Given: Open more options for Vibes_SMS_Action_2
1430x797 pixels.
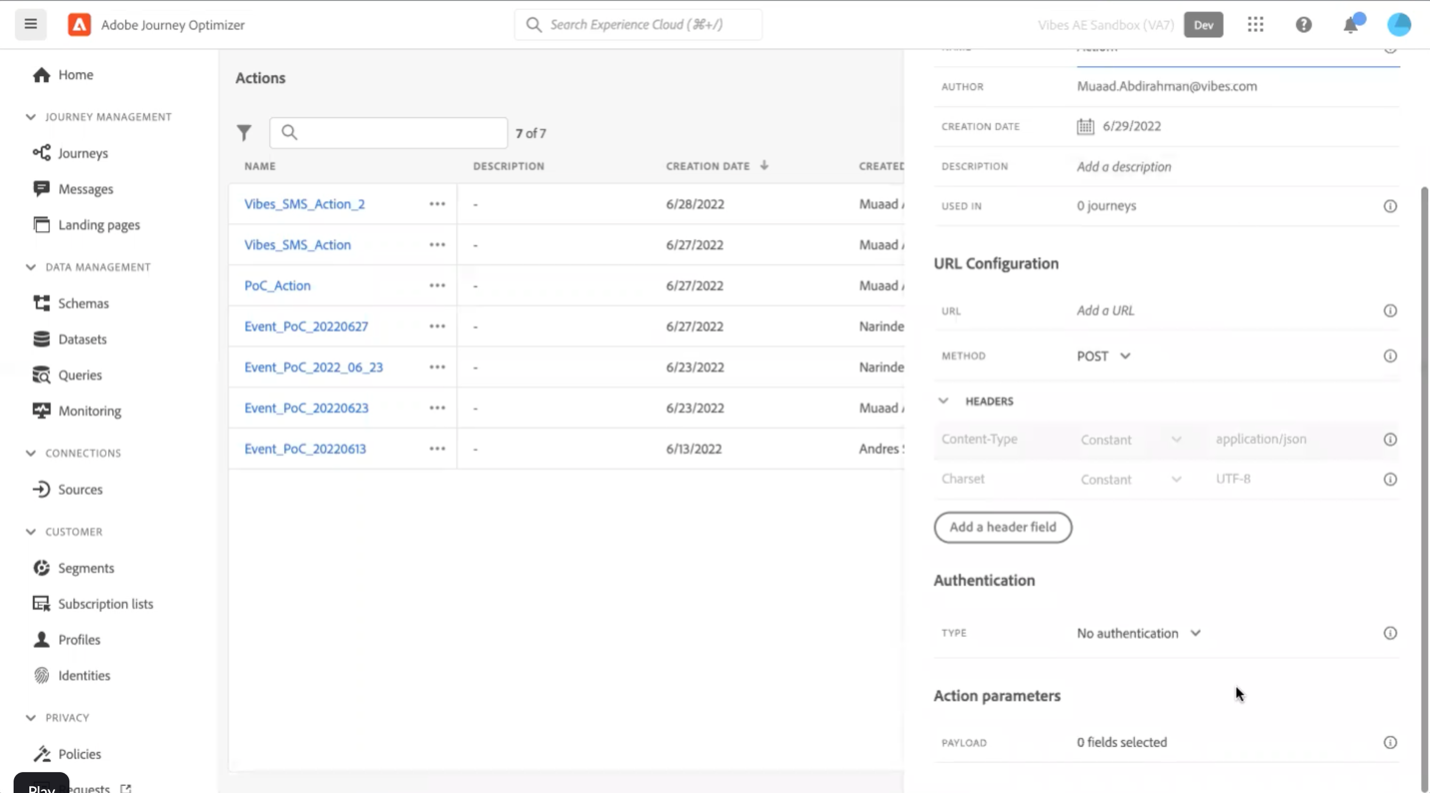Looking at the screenshot, I should coord(437,204).
